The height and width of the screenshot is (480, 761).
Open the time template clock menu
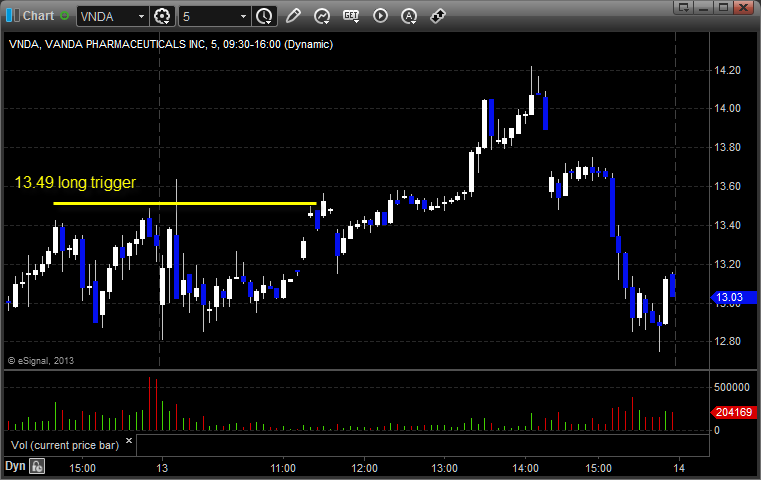point(265,17)
